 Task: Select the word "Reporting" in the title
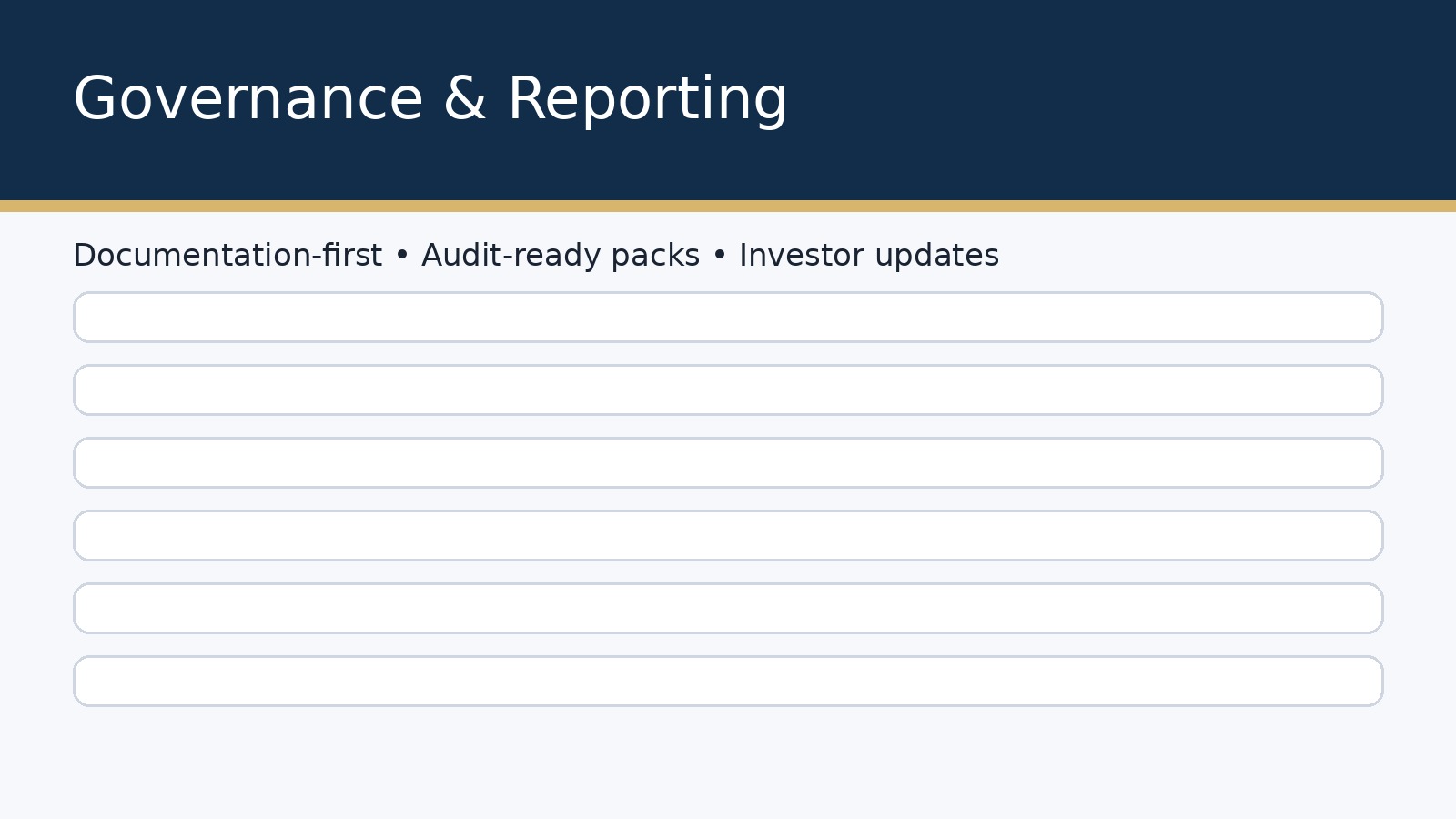[x=647, y=99]
